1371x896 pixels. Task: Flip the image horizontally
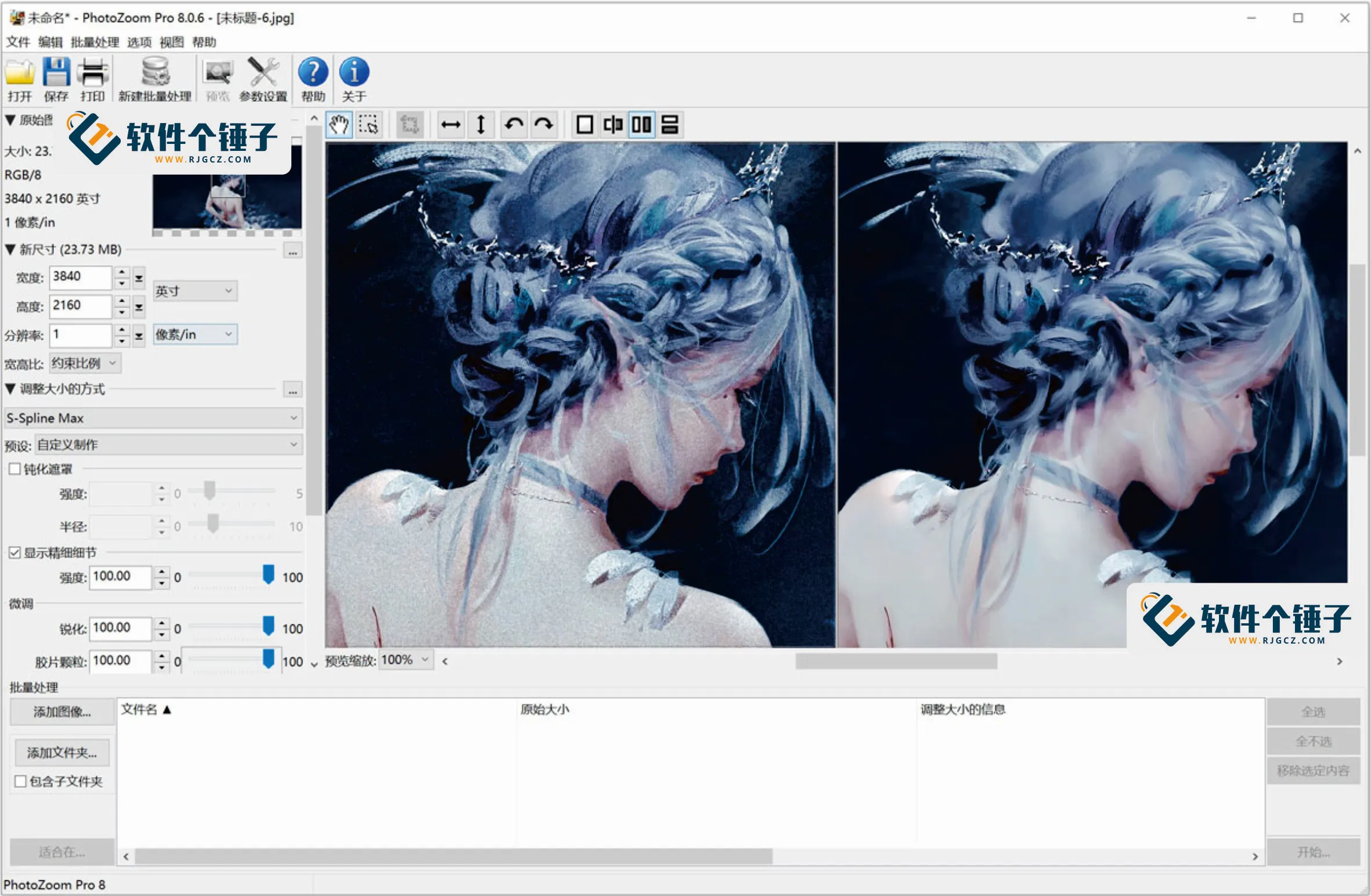[451, 125]
